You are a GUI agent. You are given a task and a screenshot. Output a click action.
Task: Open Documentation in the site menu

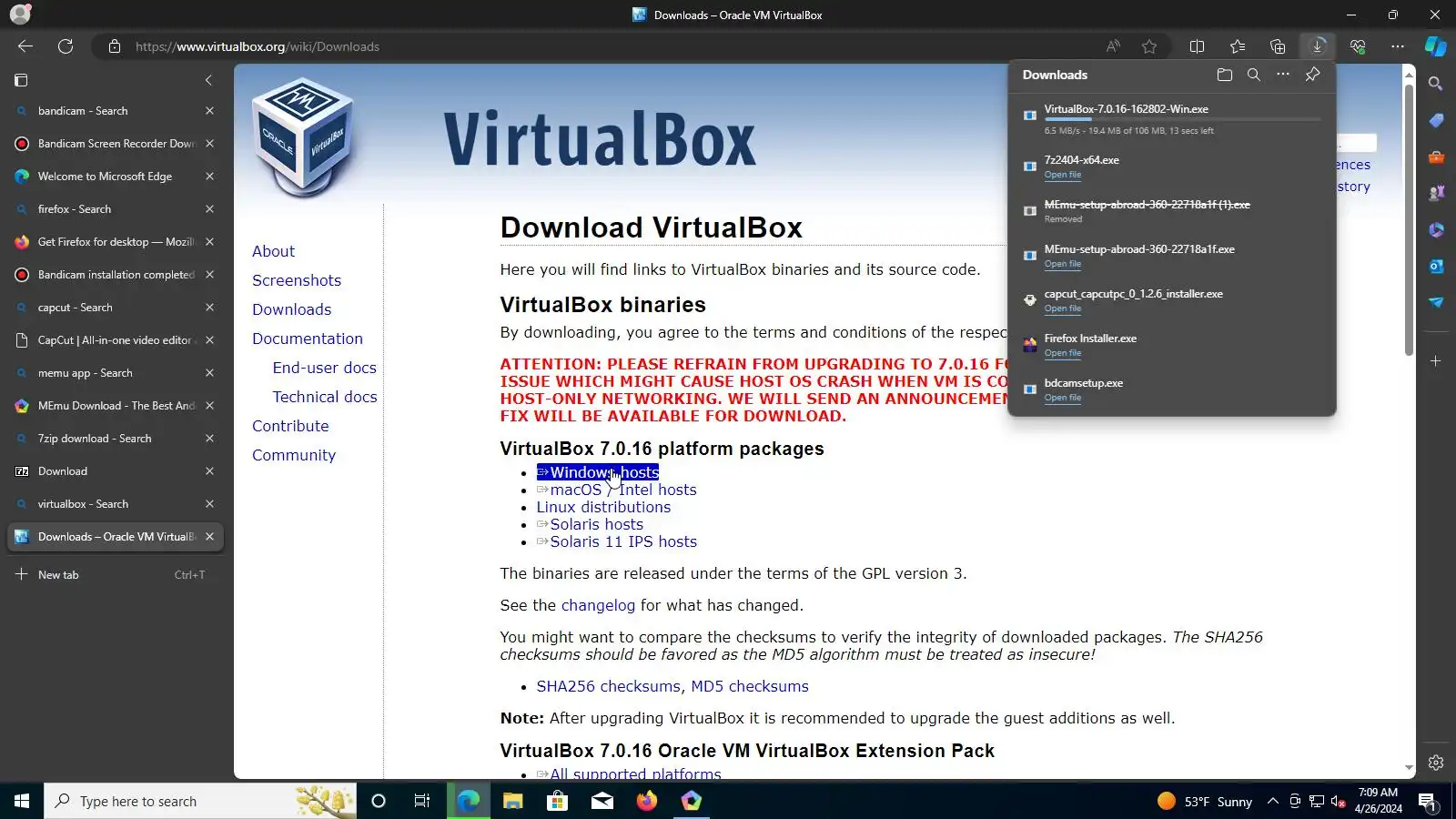click(x=308, y=339)
